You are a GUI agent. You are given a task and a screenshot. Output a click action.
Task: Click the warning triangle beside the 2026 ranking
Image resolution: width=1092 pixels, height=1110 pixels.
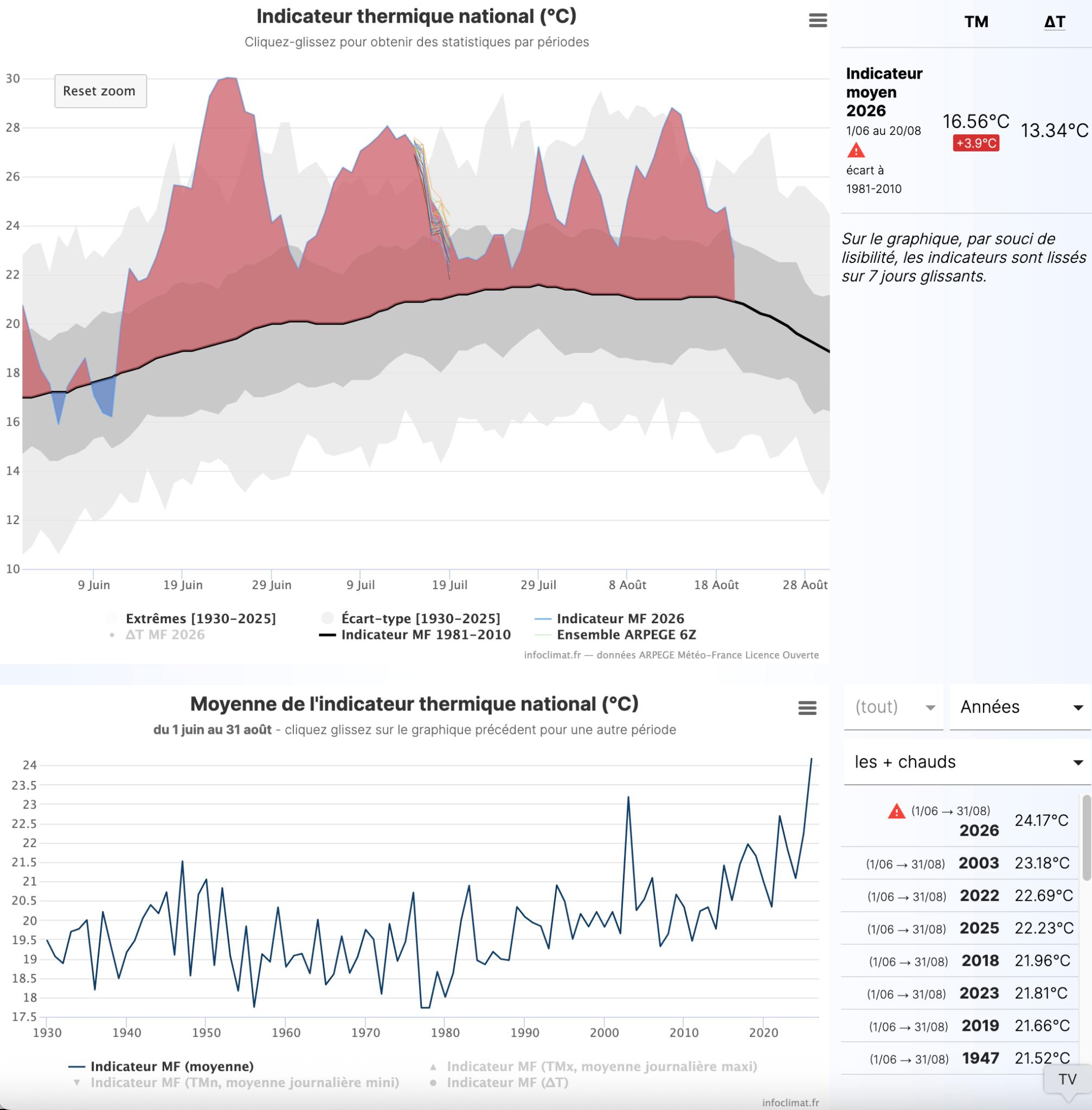[896, 811]
